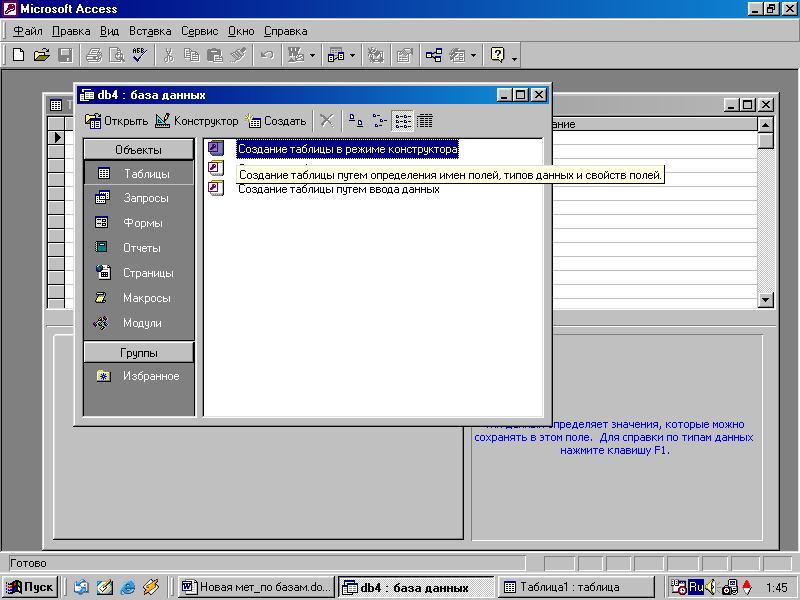Click the Properties icon in the toolbar

pos(405,55)
